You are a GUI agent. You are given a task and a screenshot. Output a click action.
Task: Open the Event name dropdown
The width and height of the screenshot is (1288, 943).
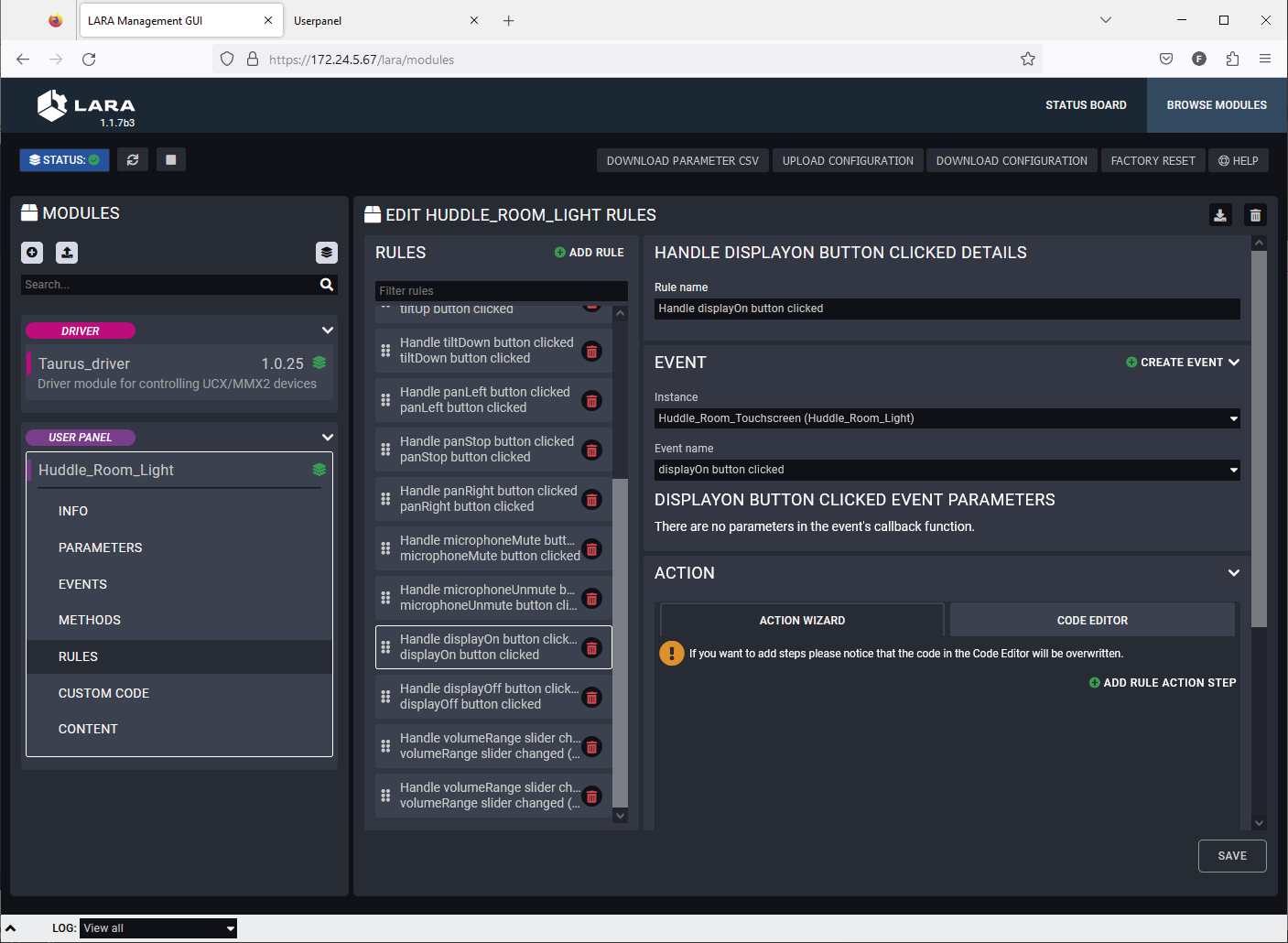[x=947, y=470]
